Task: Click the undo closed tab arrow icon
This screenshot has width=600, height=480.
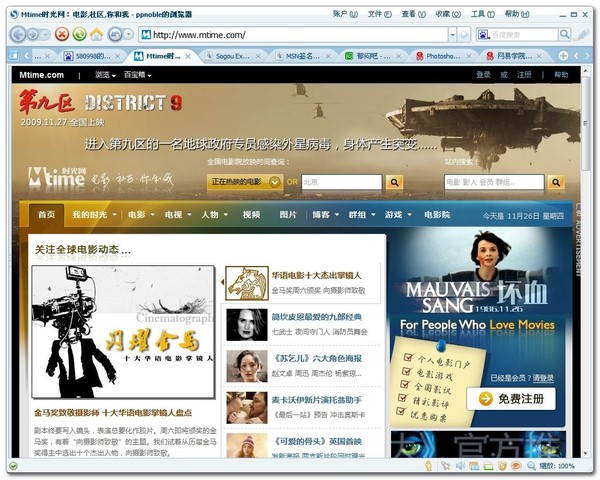Action: pos(115,35)
